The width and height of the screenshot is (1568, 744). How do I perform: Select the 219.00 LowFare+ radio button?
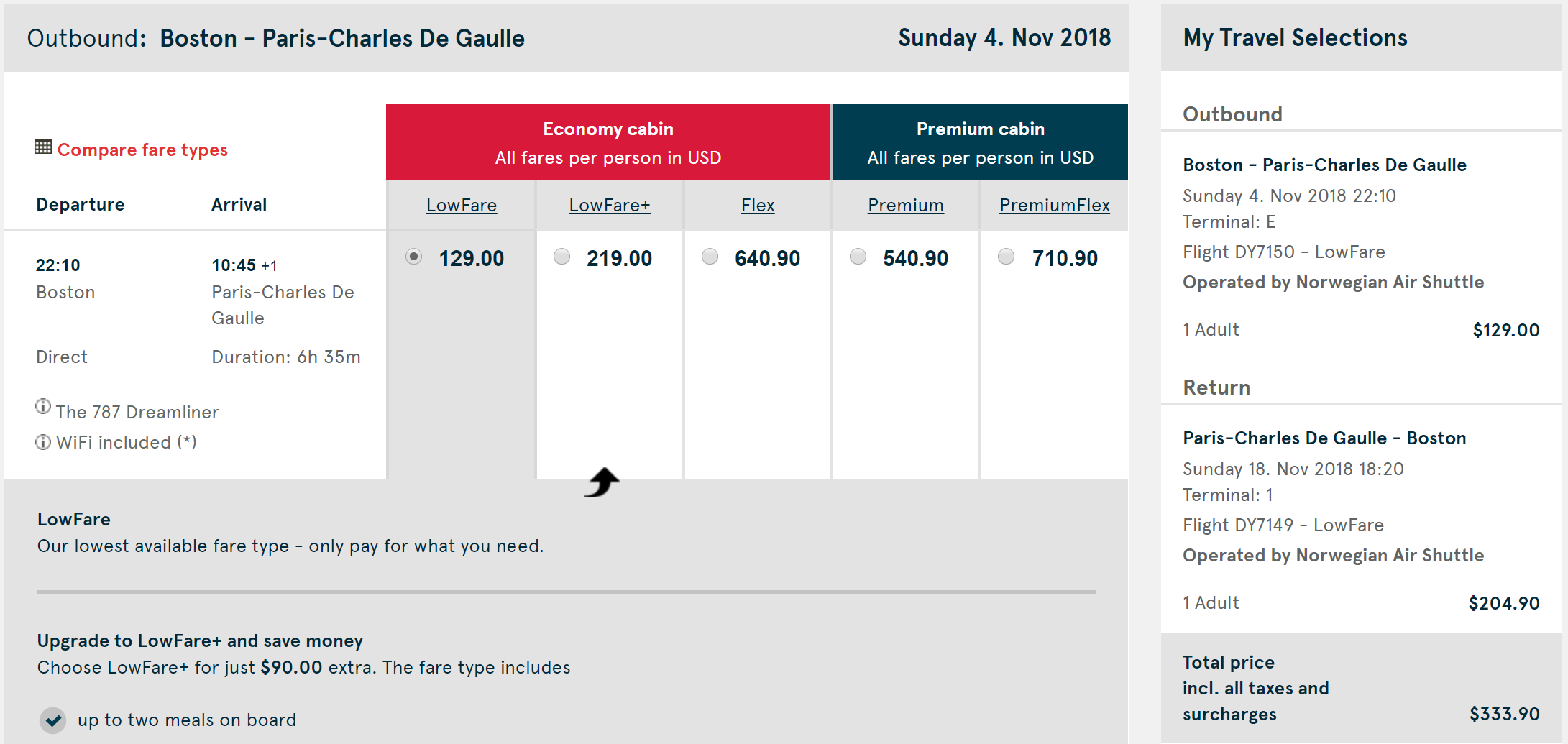point(562,257)
